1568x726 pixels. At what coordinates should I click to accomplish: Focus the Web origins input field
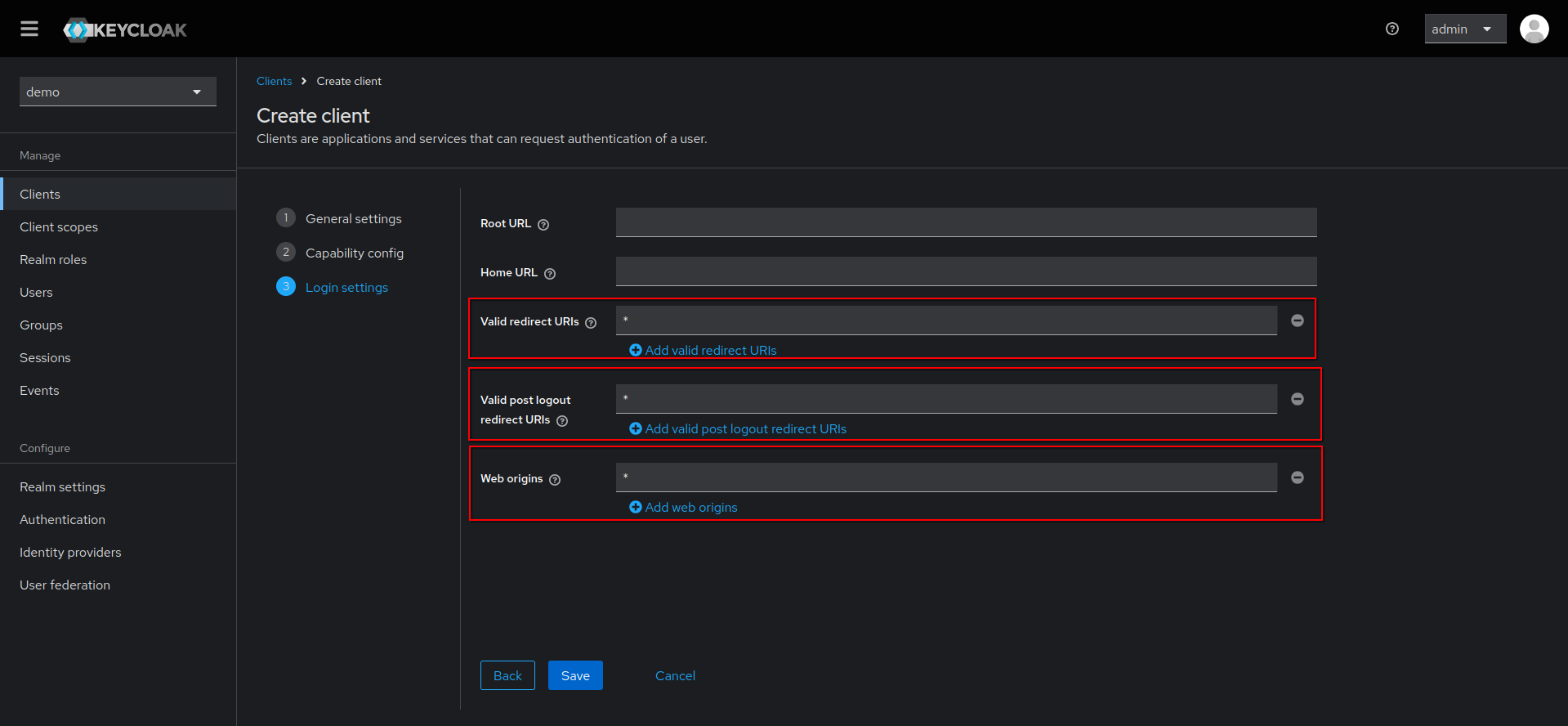(946, 477)
